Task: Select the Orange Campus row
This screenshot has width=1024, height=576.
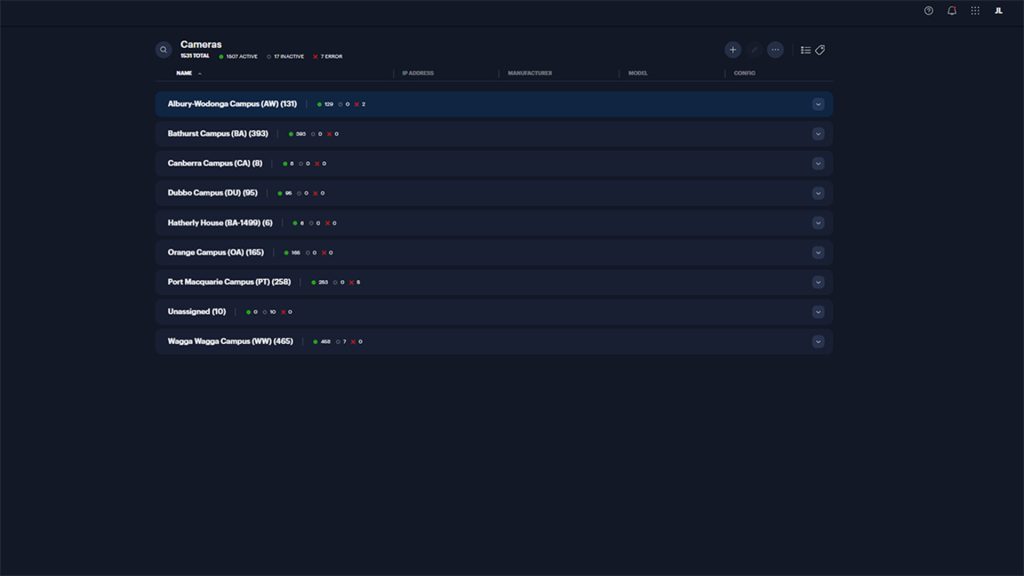Action: coord(494,253)
